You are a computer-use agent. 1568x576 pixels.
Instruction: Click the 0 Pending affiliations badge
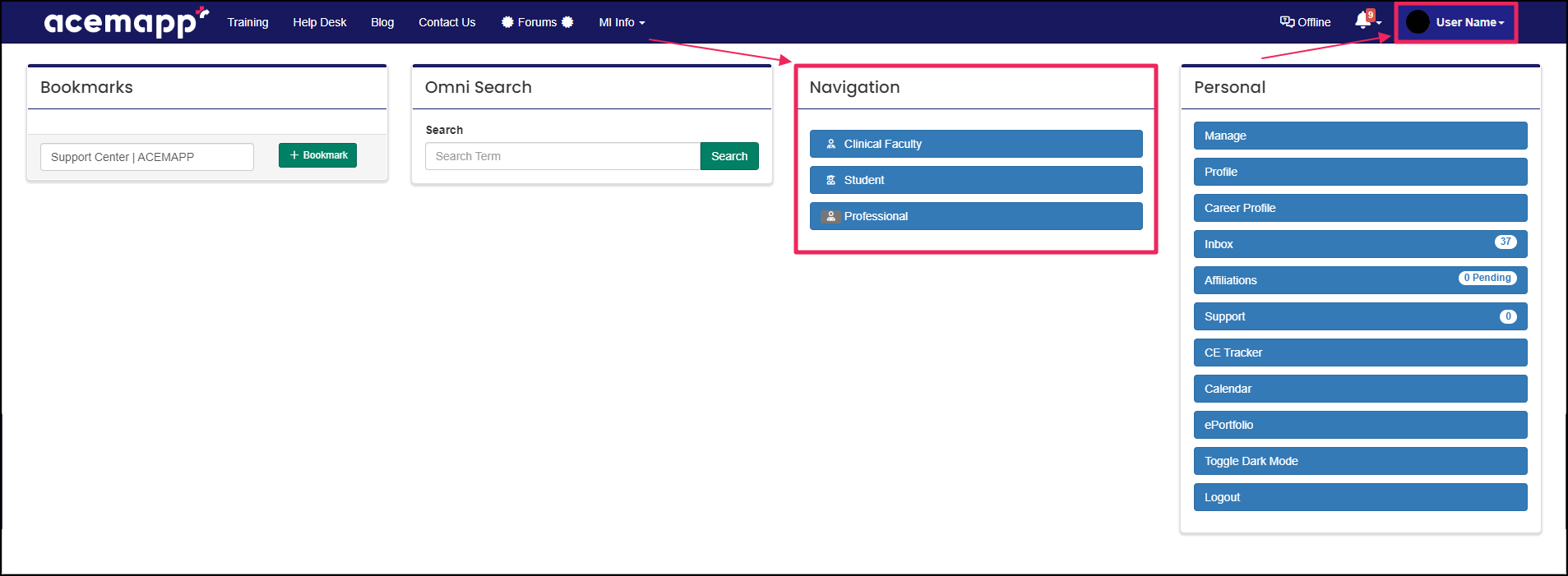[x=1487, y=278]
